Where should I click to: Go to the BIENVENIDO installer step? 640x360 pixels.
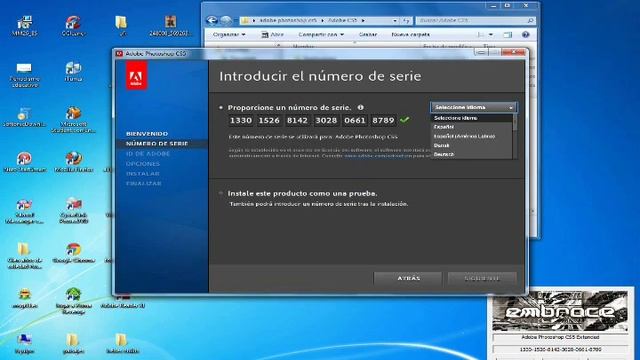(147, 134)
